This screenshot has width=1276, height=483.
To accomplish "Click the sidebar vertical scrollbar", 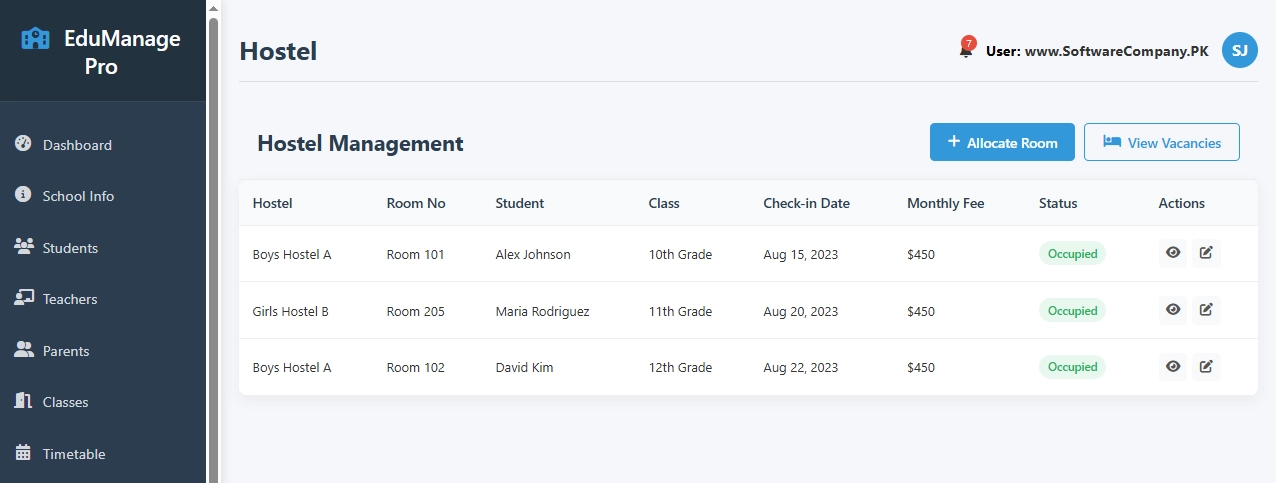I will 213,240.
